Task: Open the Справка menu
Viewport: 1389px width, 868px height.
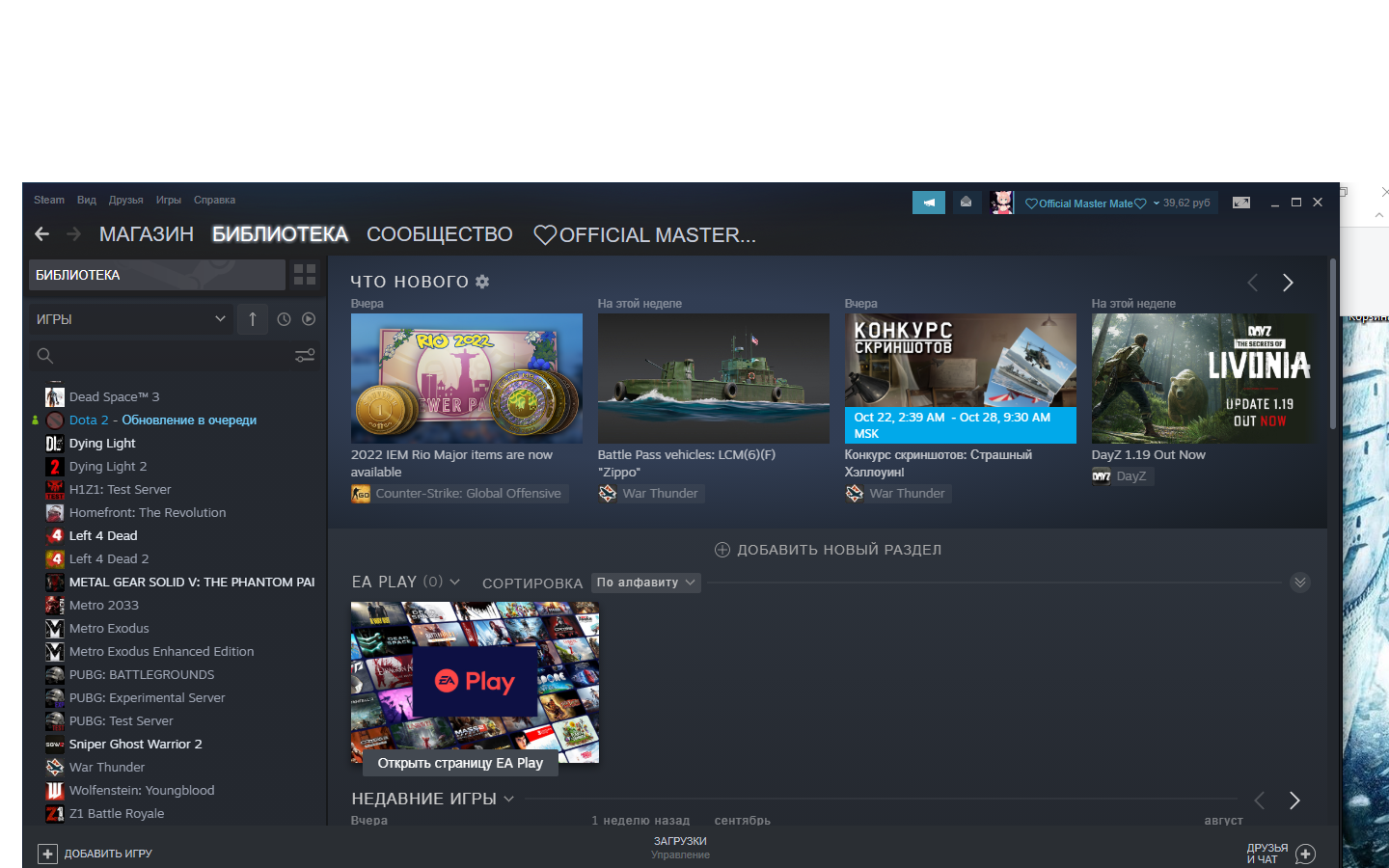Action: click(214, 201)
